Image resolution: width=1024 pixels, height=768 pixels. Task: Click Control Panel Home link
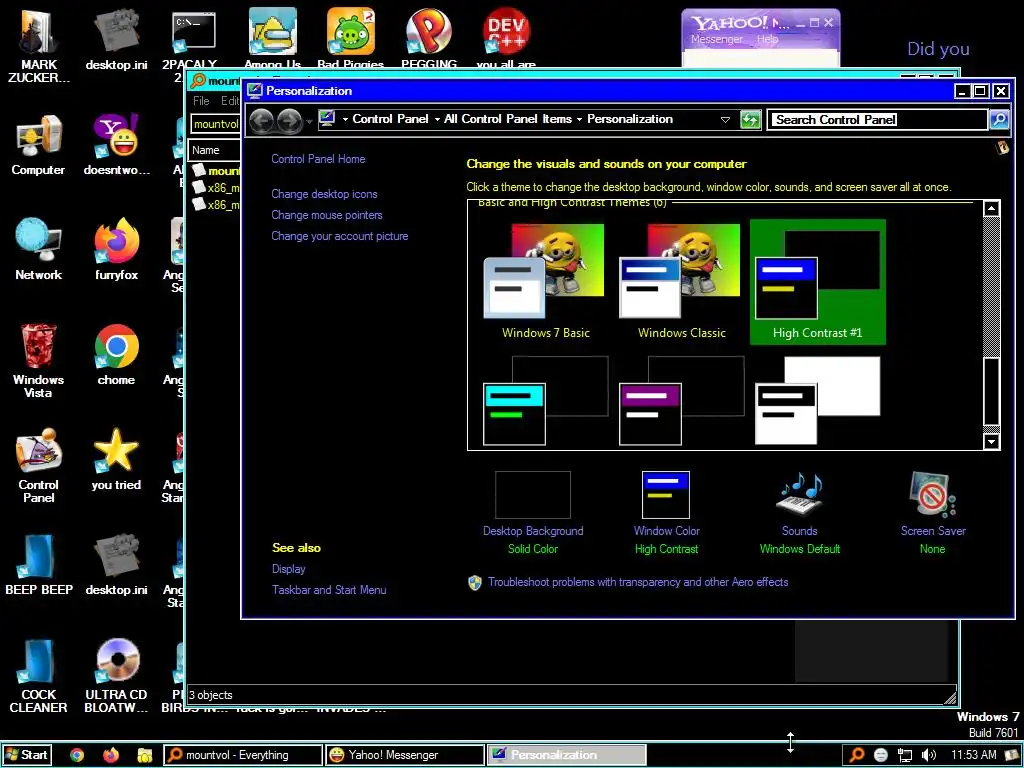click(x=318, y=159)
